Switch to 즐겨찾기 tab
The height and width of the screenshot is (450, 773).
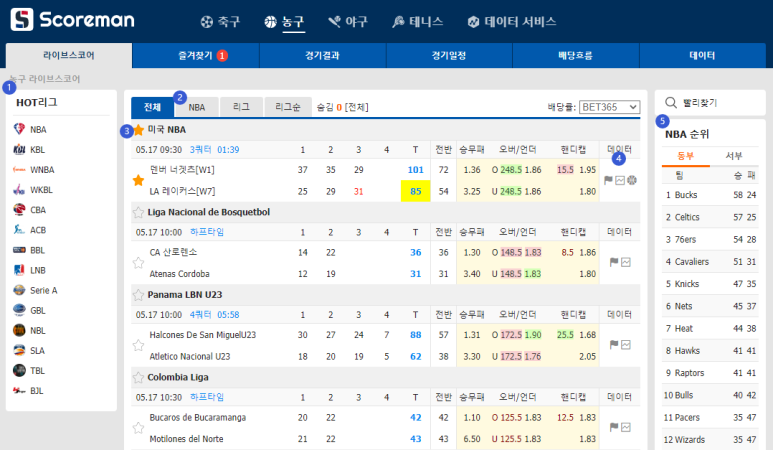[196, 55]
